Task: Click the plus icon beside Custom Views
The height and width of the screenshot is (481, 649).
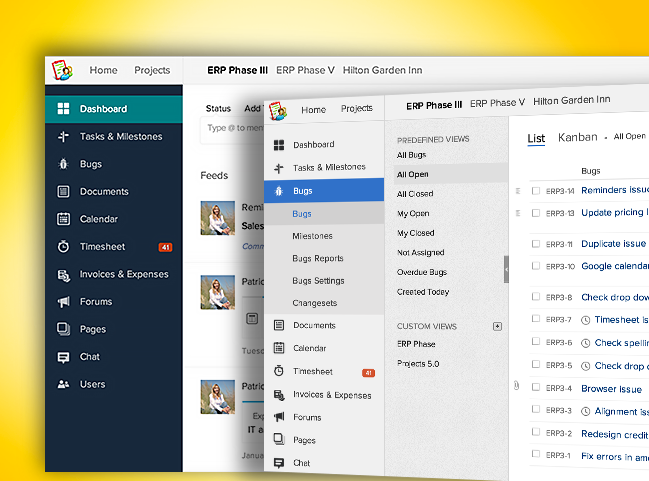Action: coord(498,326)
